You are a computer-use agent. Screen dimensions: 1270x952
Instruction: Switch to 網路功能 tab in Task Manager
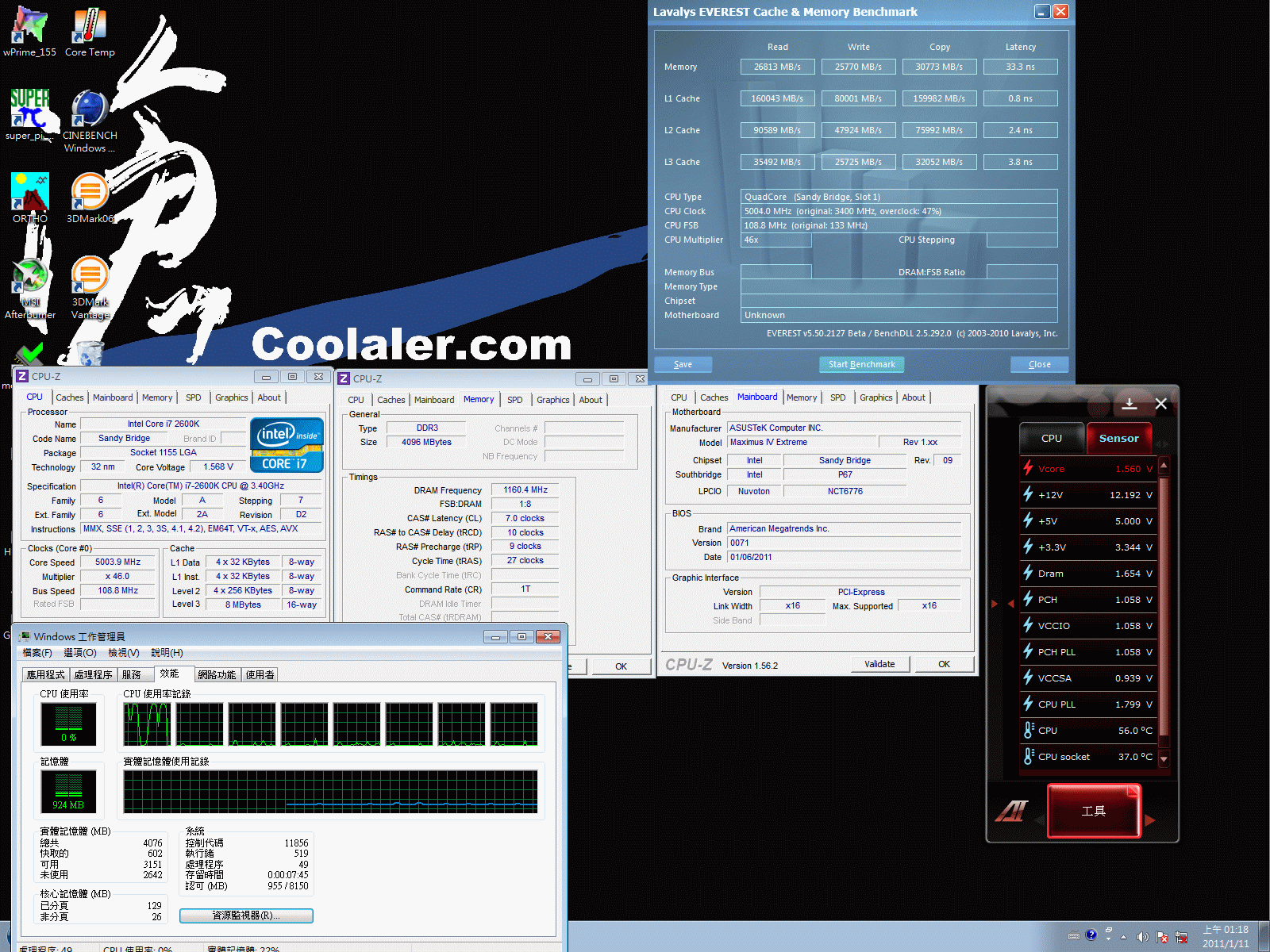(x=217, y=674)
